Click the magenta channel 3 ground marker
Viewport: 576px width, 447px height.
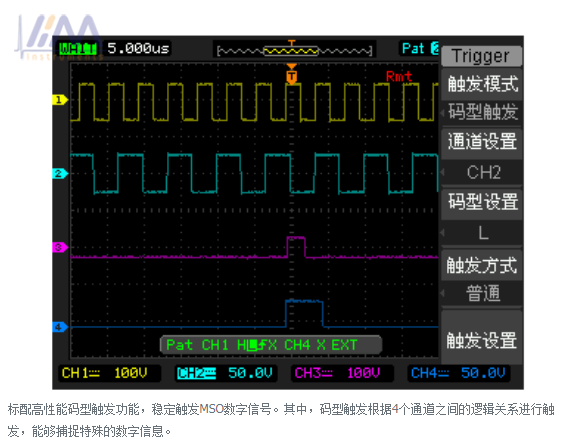click(60, 247)
